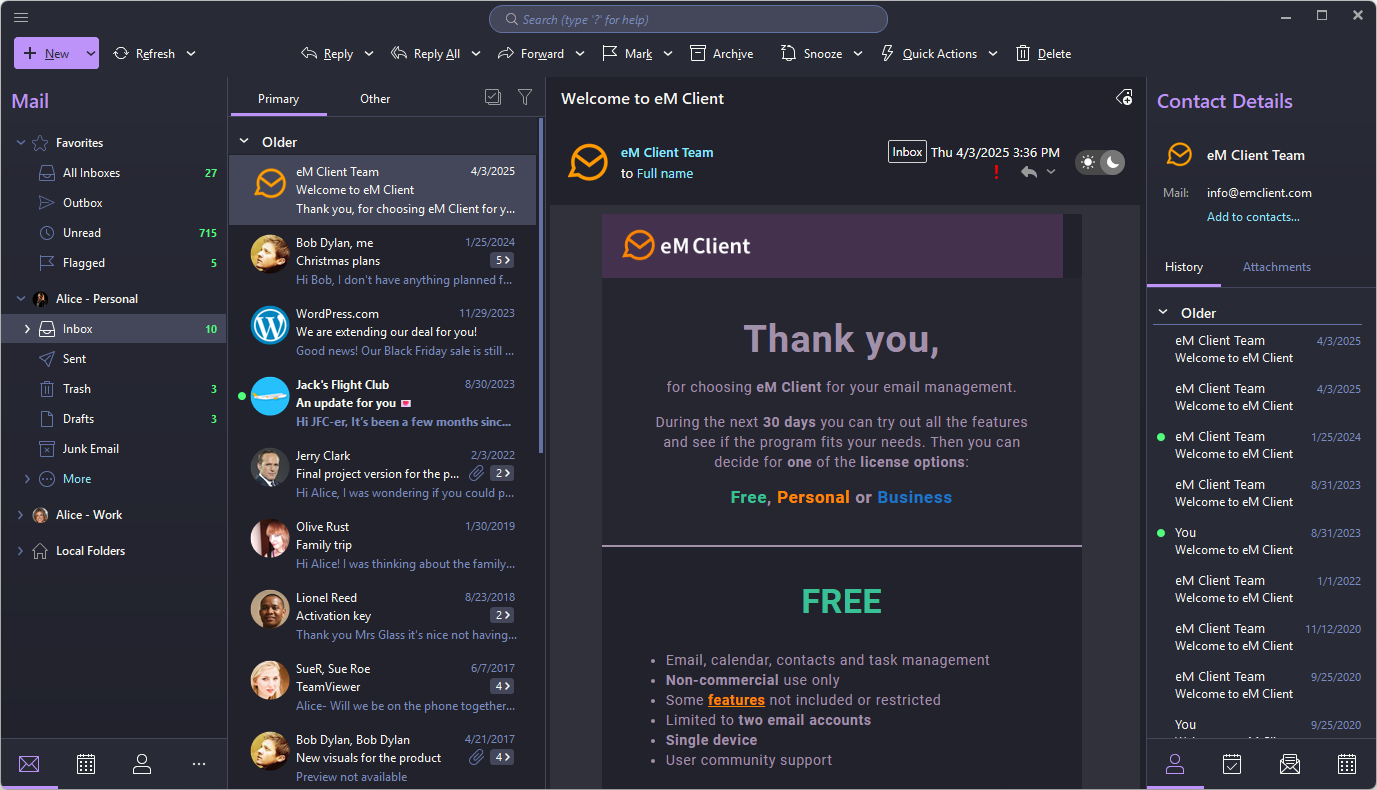Switch to the Calendar view in bottom-left navigation
This screenshot has height=790, width=1377.
point(86,764)
